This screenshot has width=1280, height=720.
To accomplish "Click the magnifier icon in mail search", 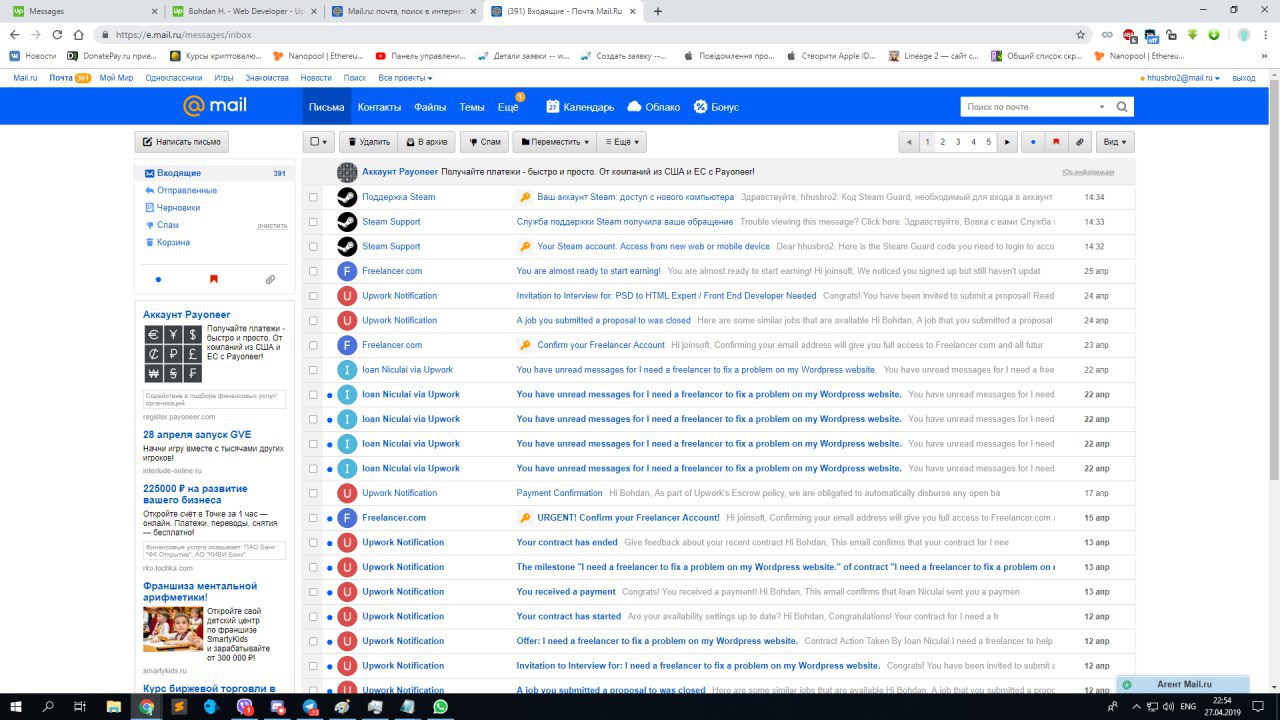I will (1122, 107).
